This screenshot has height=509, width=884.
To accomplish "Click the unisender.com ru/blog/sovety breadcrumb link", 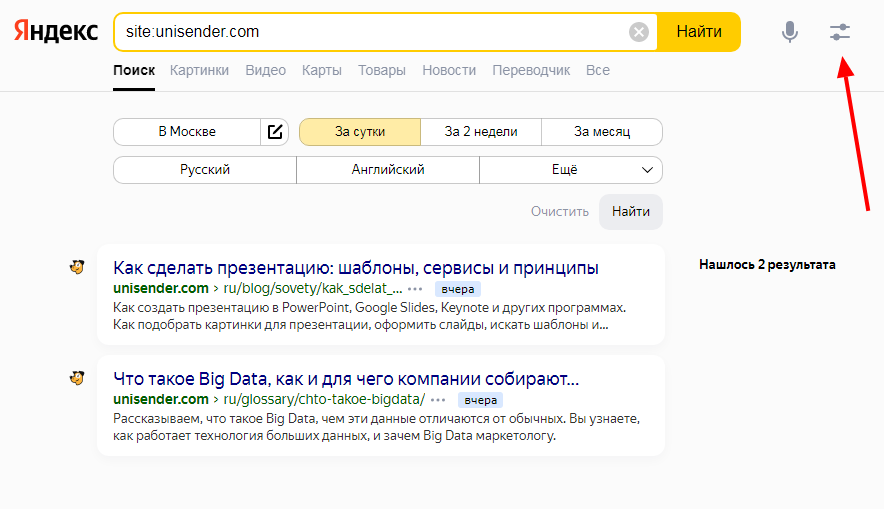I will tap(258, 289).
